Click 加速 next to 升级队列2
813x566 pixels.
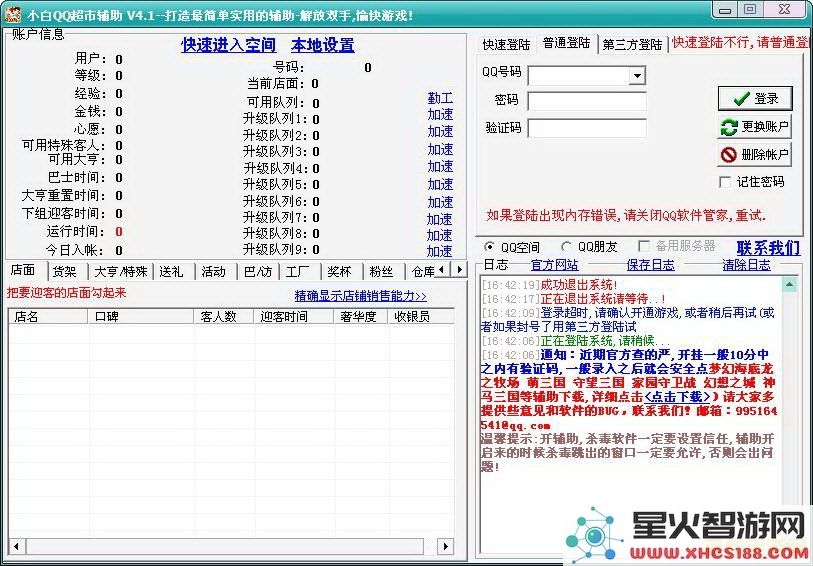click(x=440, y=132)
